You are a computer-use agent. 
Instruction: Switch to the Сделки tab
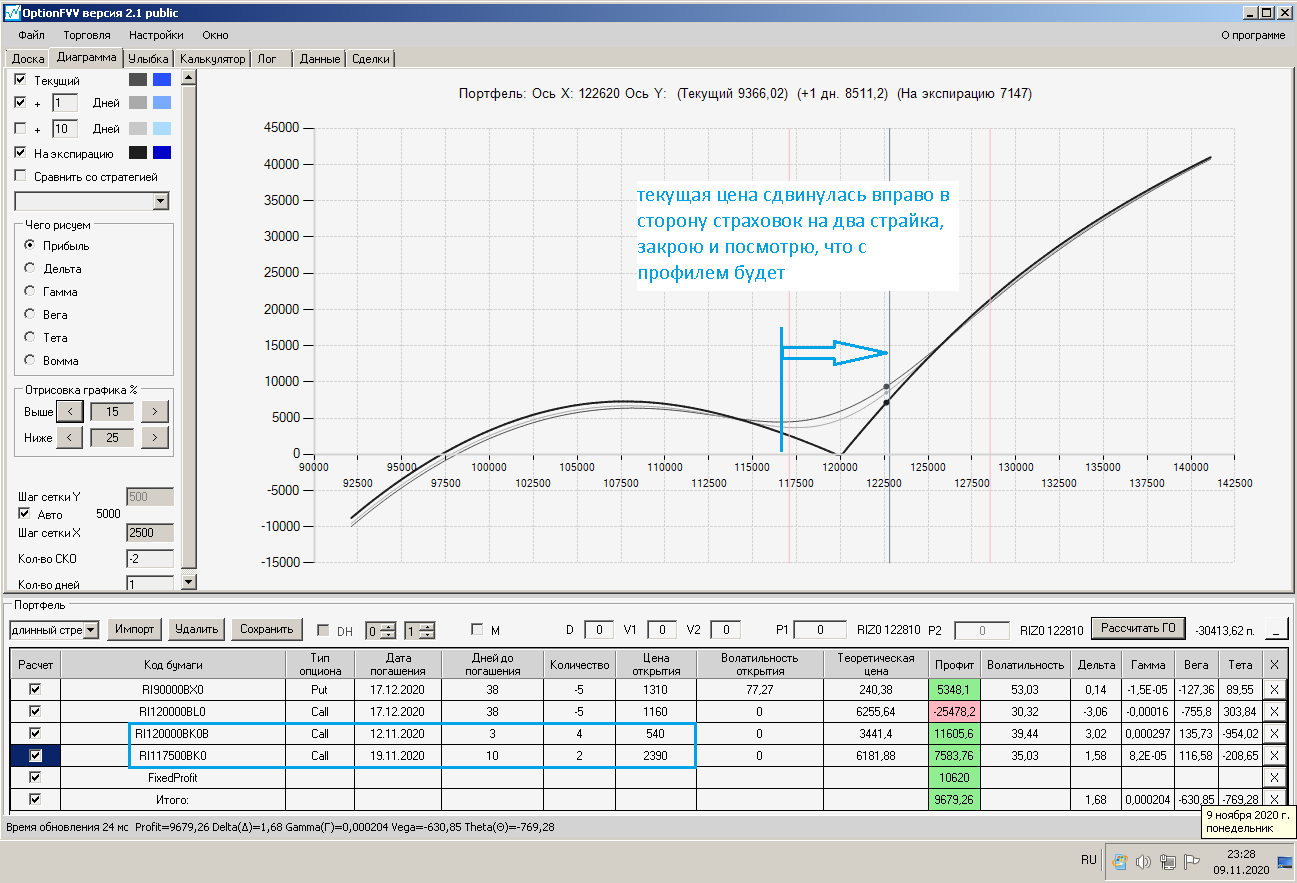pos(371,59)
